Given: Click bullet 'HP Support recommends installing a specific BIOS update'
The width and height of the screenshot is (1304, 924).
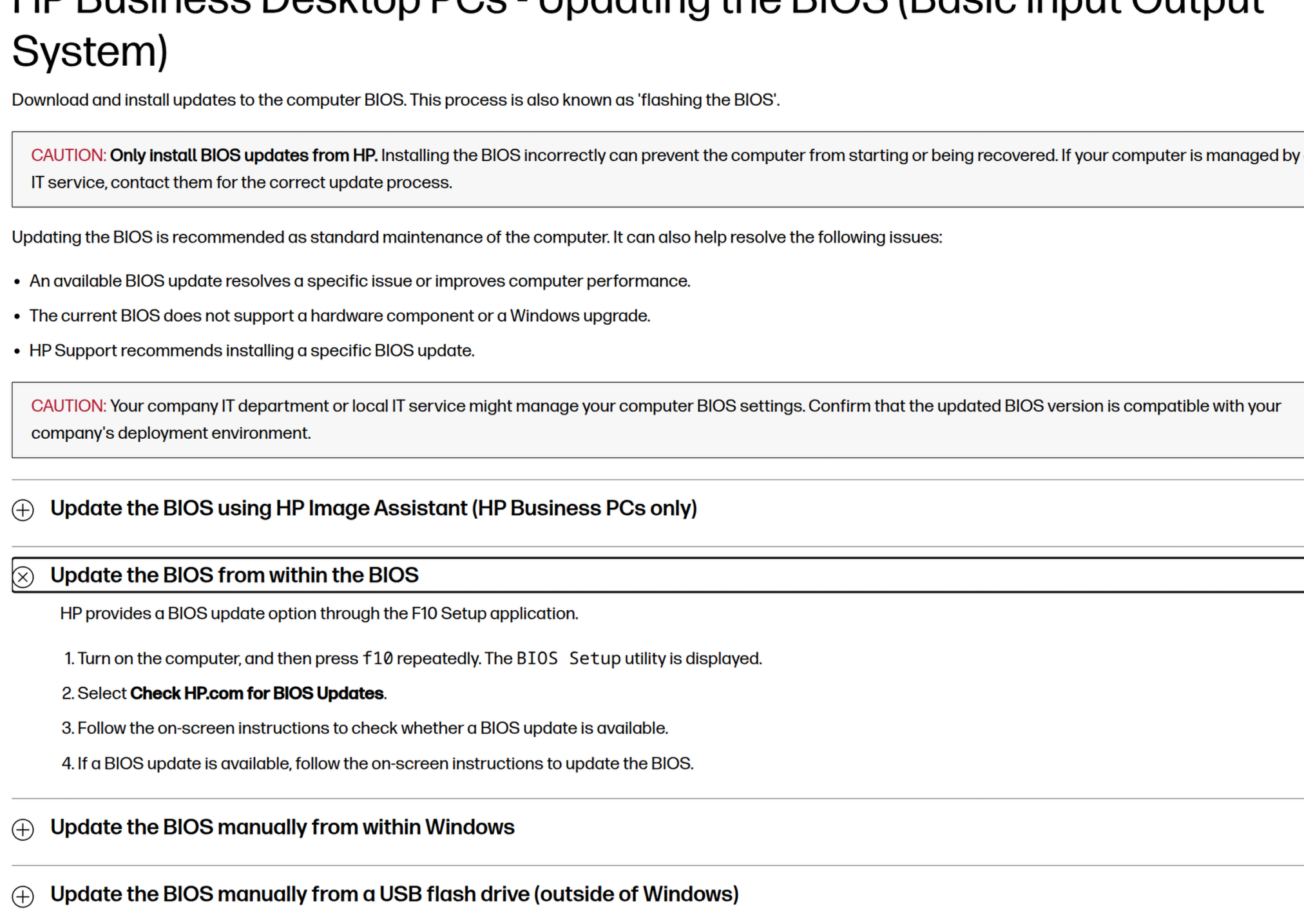Looking at the screenshot, I should click(x=252, y=351).
